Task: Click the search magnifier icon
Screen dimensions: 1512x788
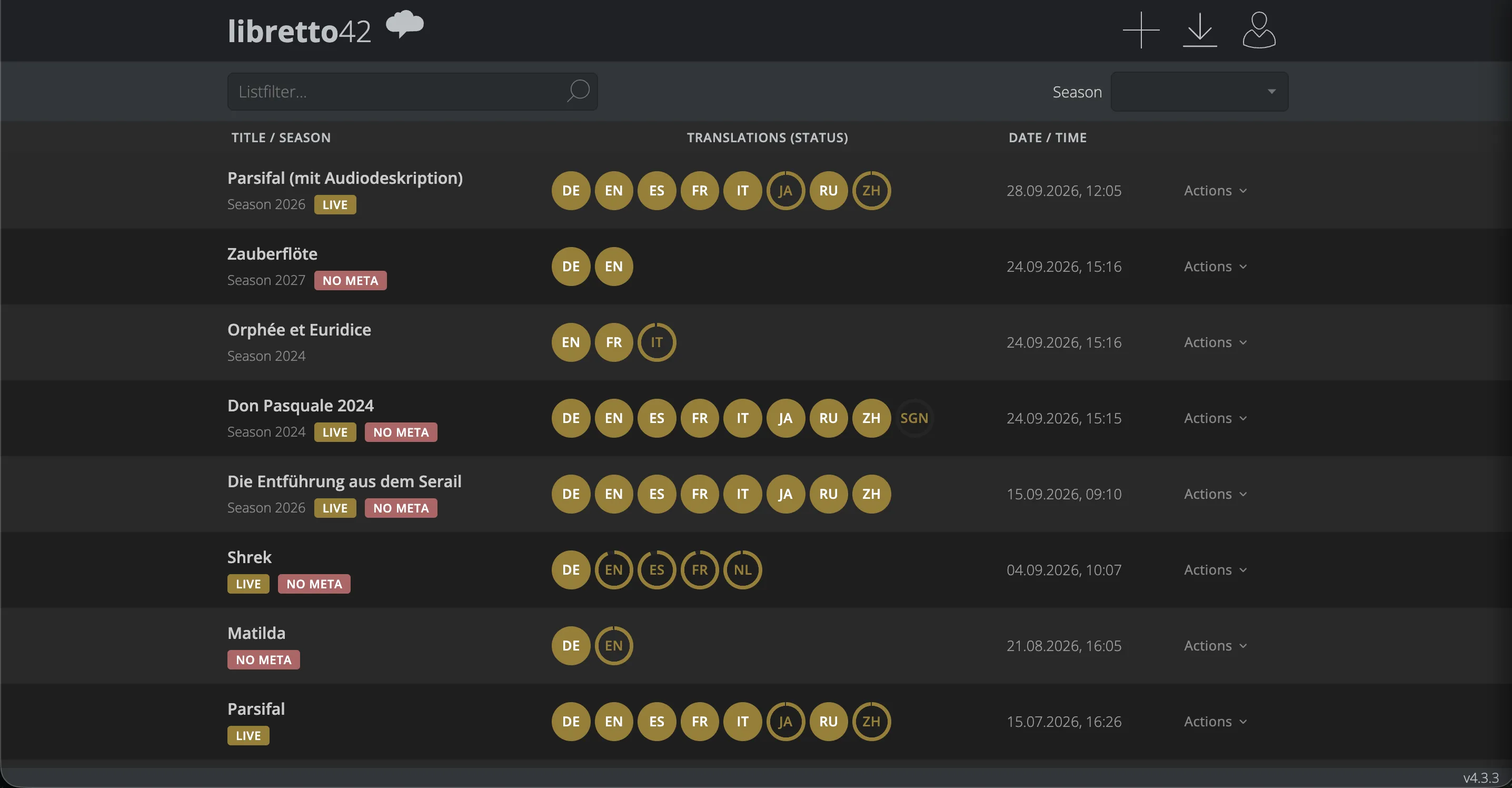Action: 578,91
